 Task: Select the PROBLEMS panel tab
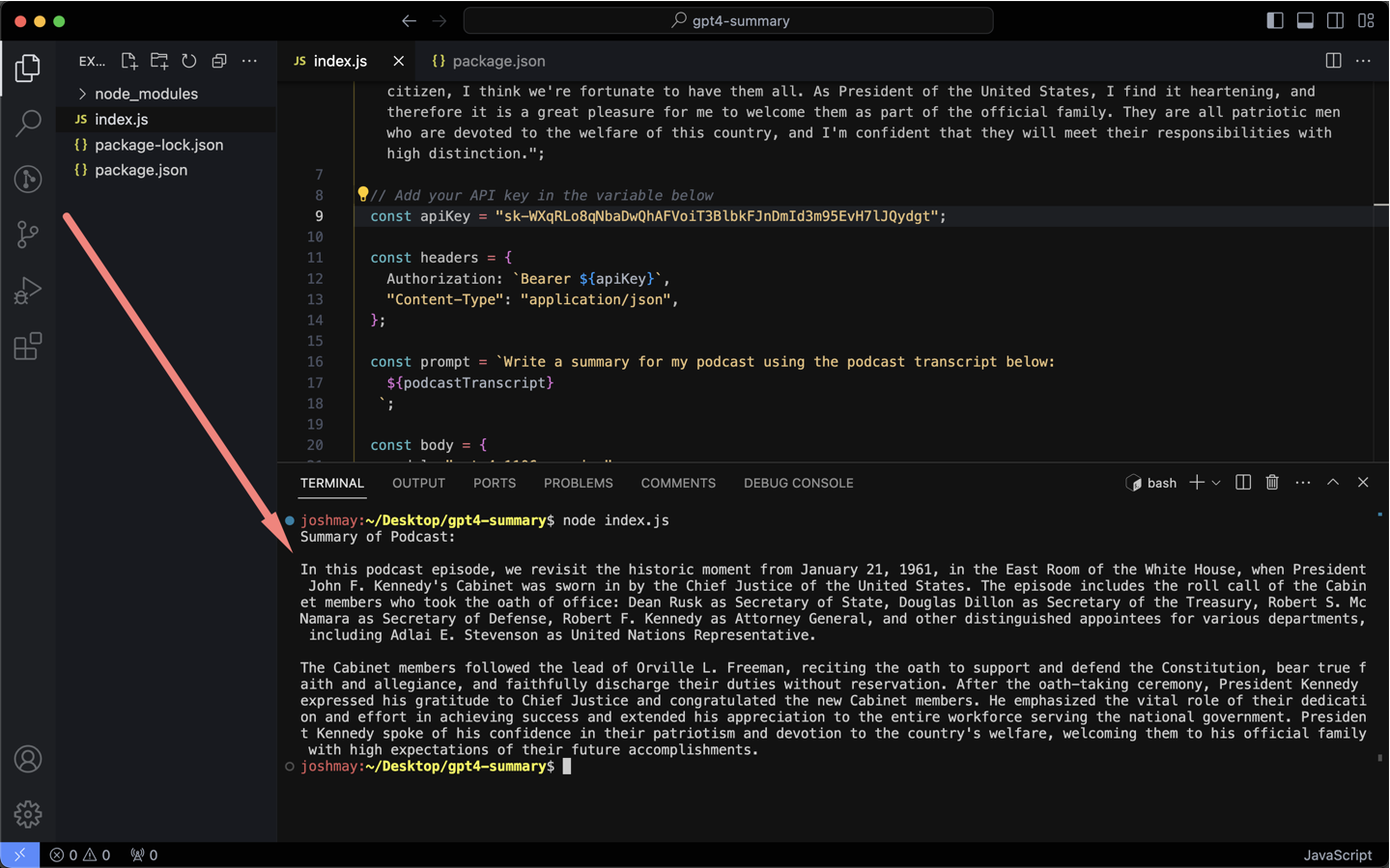(x=578, y=483)
